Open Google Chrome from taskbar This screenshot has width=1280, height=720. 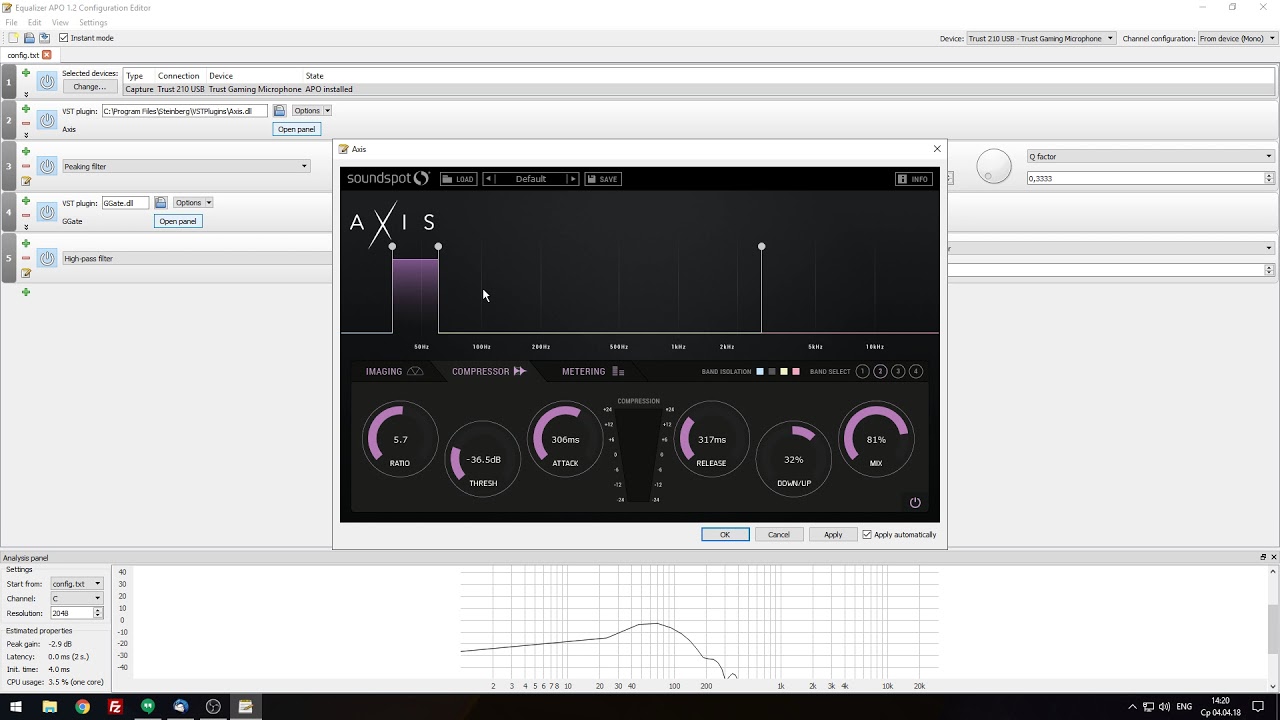(x=82, y=707)
